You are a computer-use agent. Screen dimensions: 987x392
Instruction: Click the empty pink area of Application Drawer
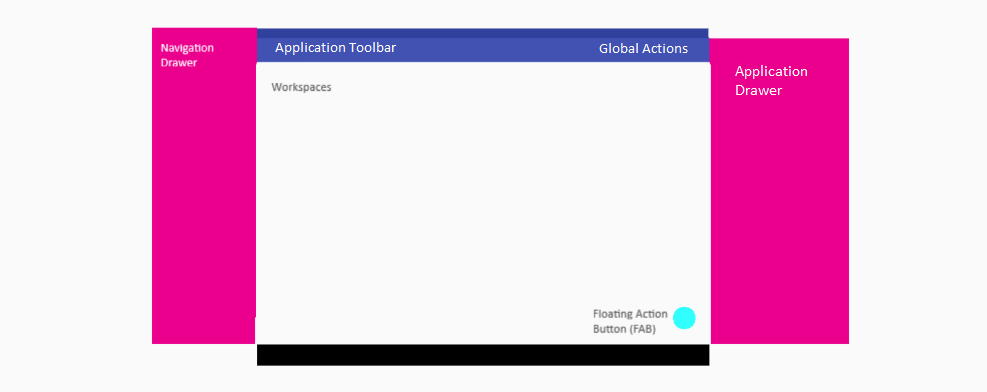click(779, 220)
